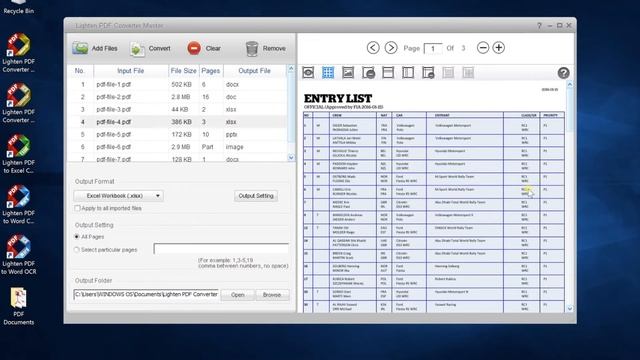Click the remove table area icon
The image size is (640, 360).
point(368,73)
